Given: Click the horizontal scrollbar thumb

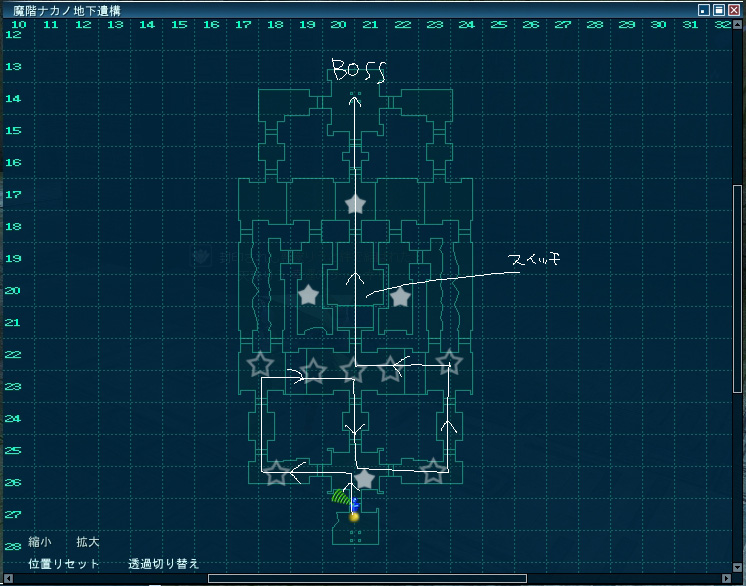Looking at the screenshot, I should tap(367, 578).
